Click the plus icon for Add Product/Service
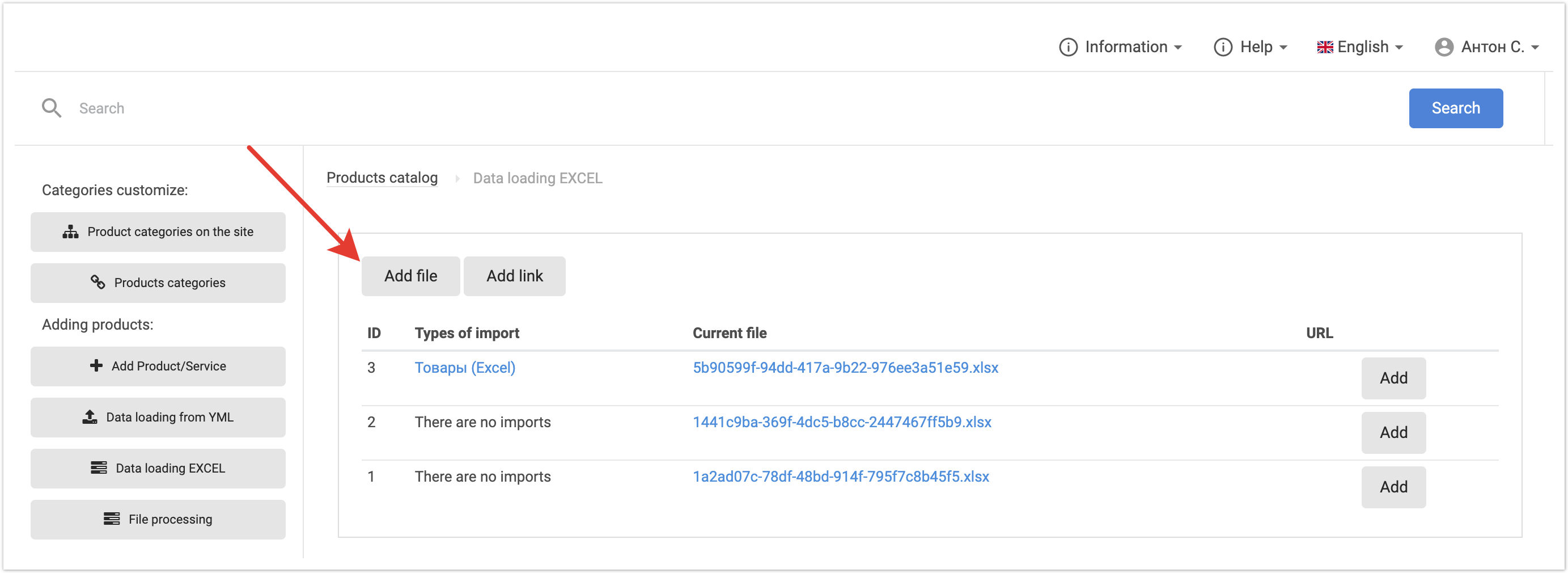This screenshot has width=1568, height=573. (x=96, y=365)
